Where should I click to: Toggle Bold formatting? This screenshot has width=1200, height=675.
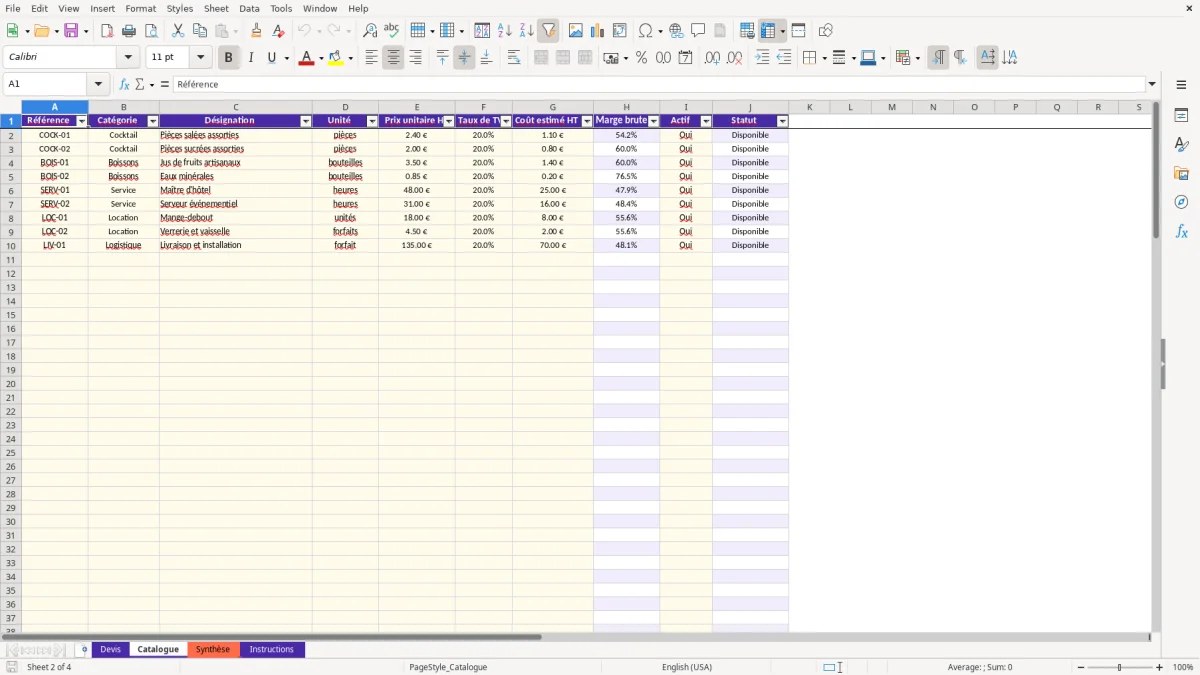(x=228, y=58)
